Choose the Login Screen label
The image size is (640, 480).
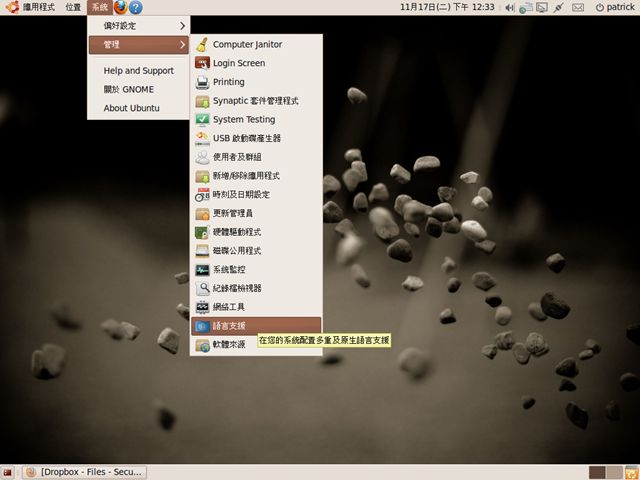pos(239,63)
